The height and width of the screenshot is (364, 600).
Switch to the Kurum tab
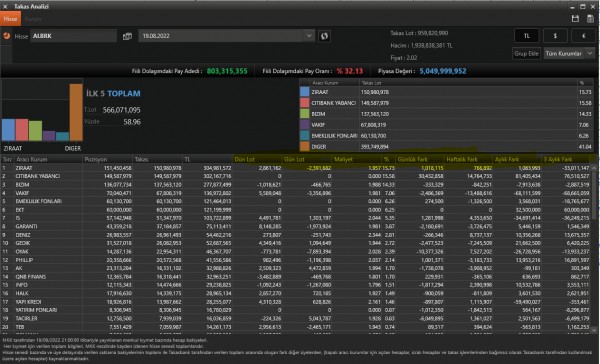[33, 19]
